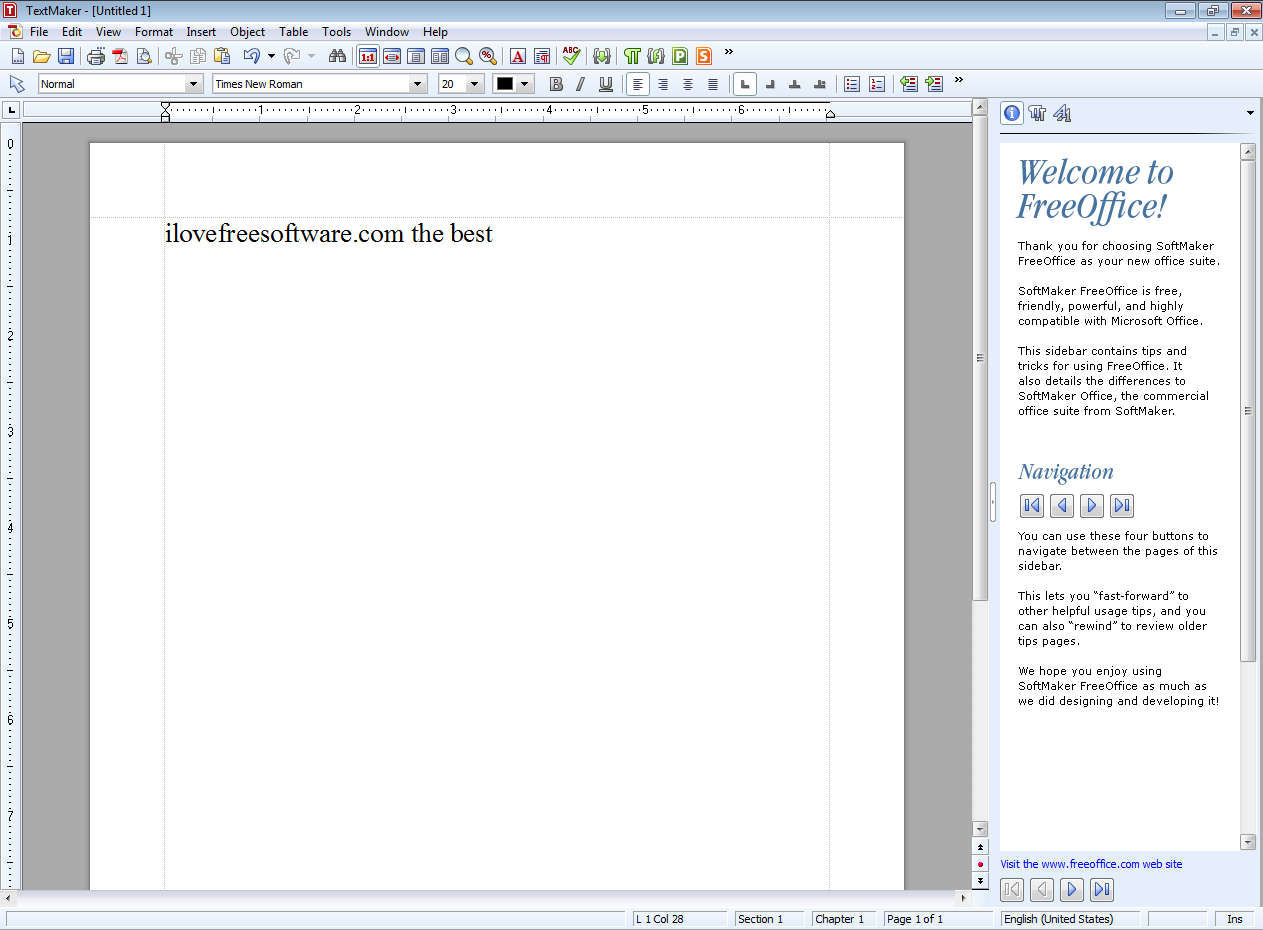Image resolution: width=1263 pixels, height=930 pixels.
Task: Open the Find binoculars tool
Action: pos(337,56)
